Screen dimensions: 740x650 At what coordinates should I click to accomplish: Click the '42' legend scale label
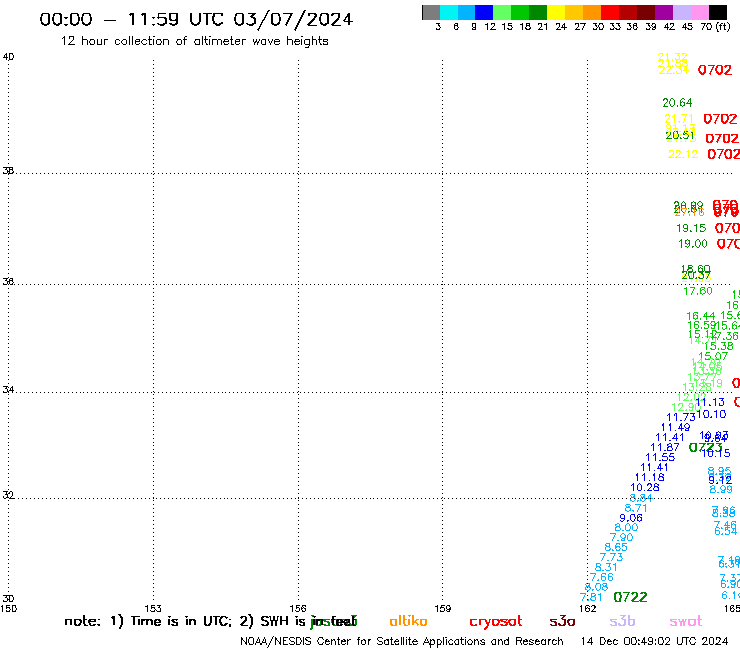click(x=669, y=26)
